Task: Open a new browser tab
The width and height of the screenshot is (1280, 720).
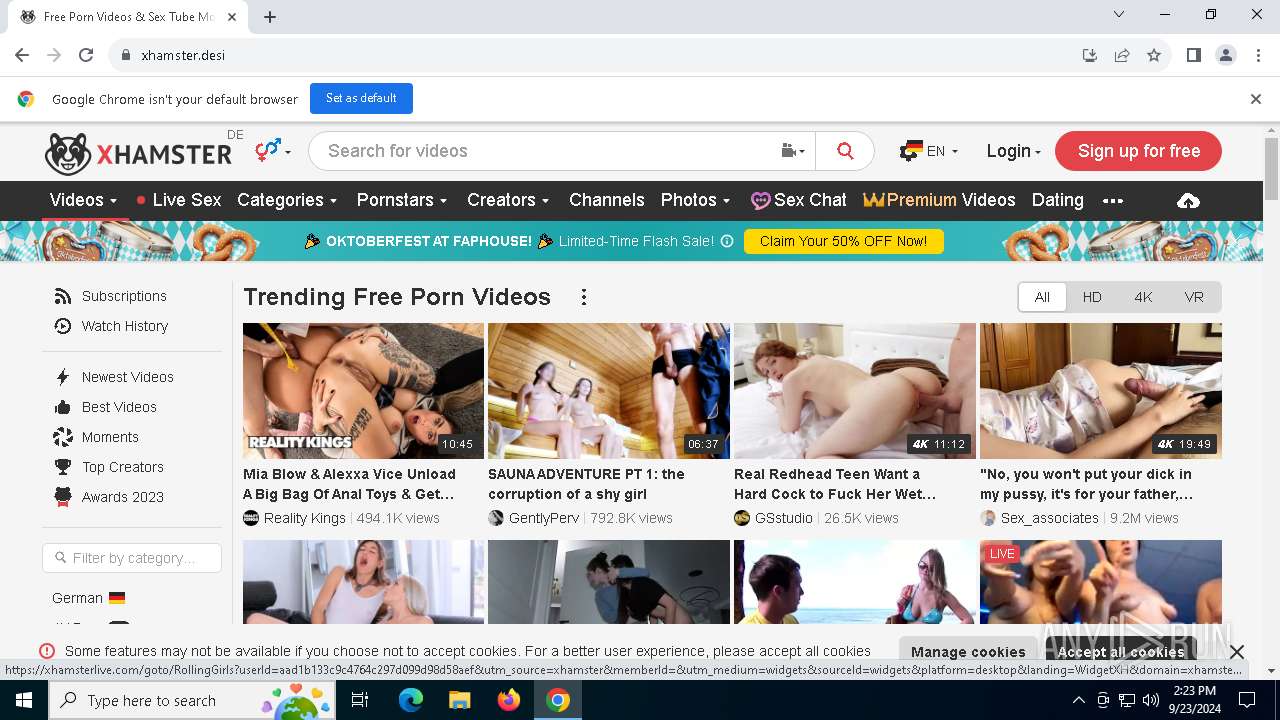Action: point(270,16)
